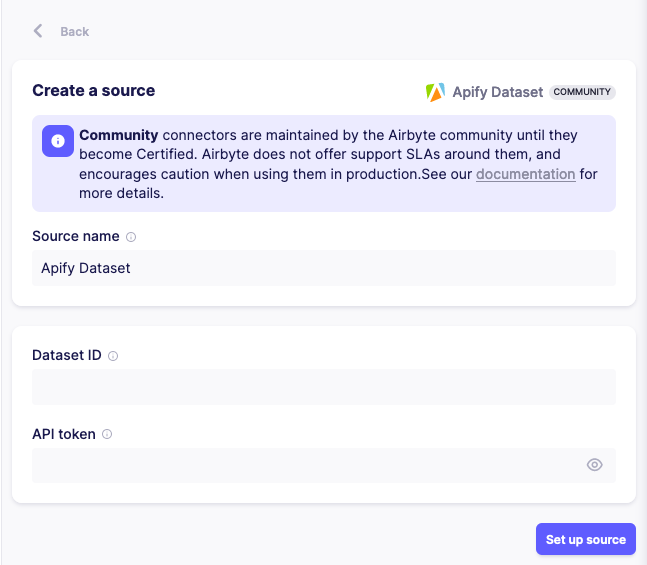Click the info icon beside API token
647x565 pixels.
(x=107, y=435)
